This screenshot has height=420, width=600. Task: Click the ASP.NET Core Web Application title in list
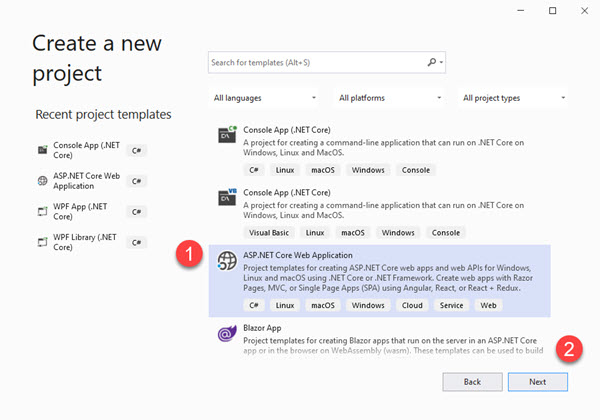298,255
